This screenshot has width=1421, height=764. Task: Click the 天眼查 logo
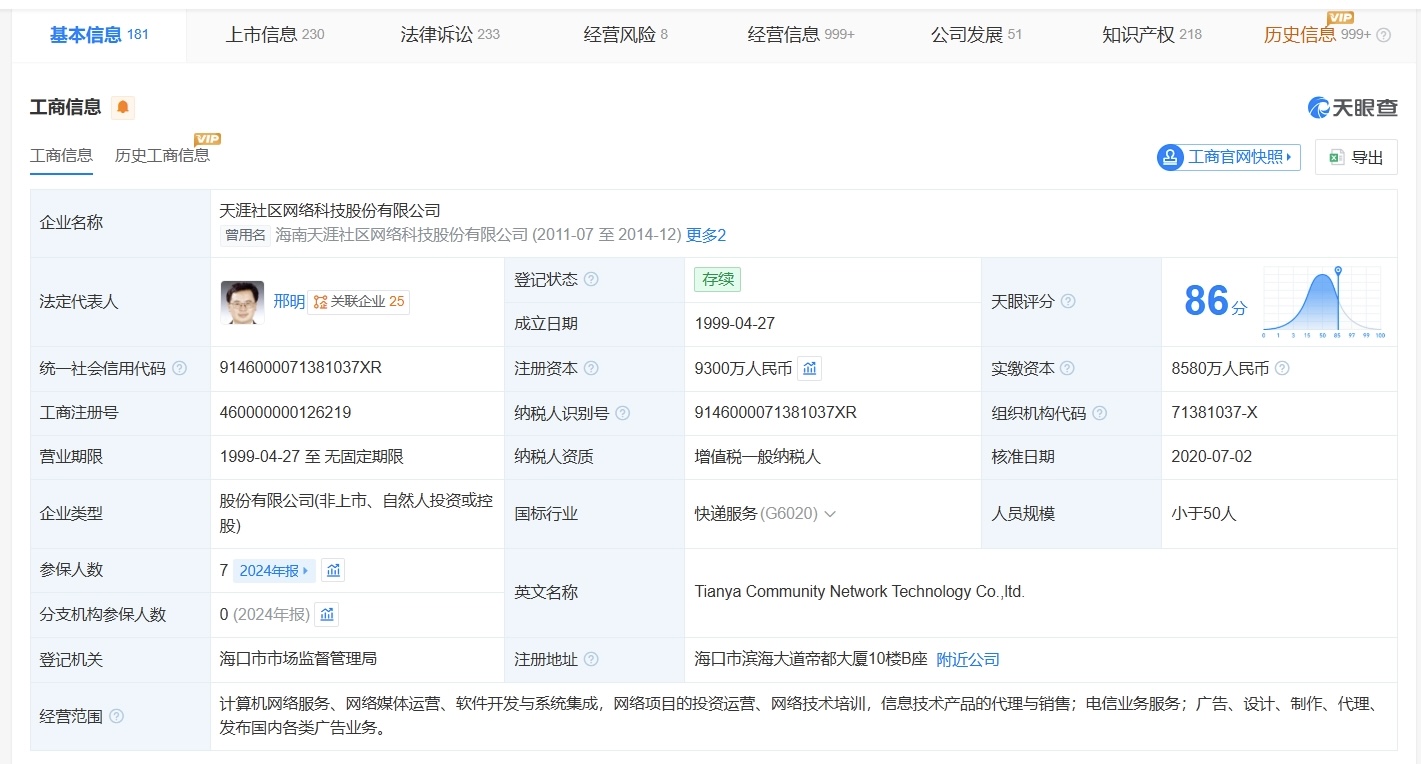tap(1353, 108)
